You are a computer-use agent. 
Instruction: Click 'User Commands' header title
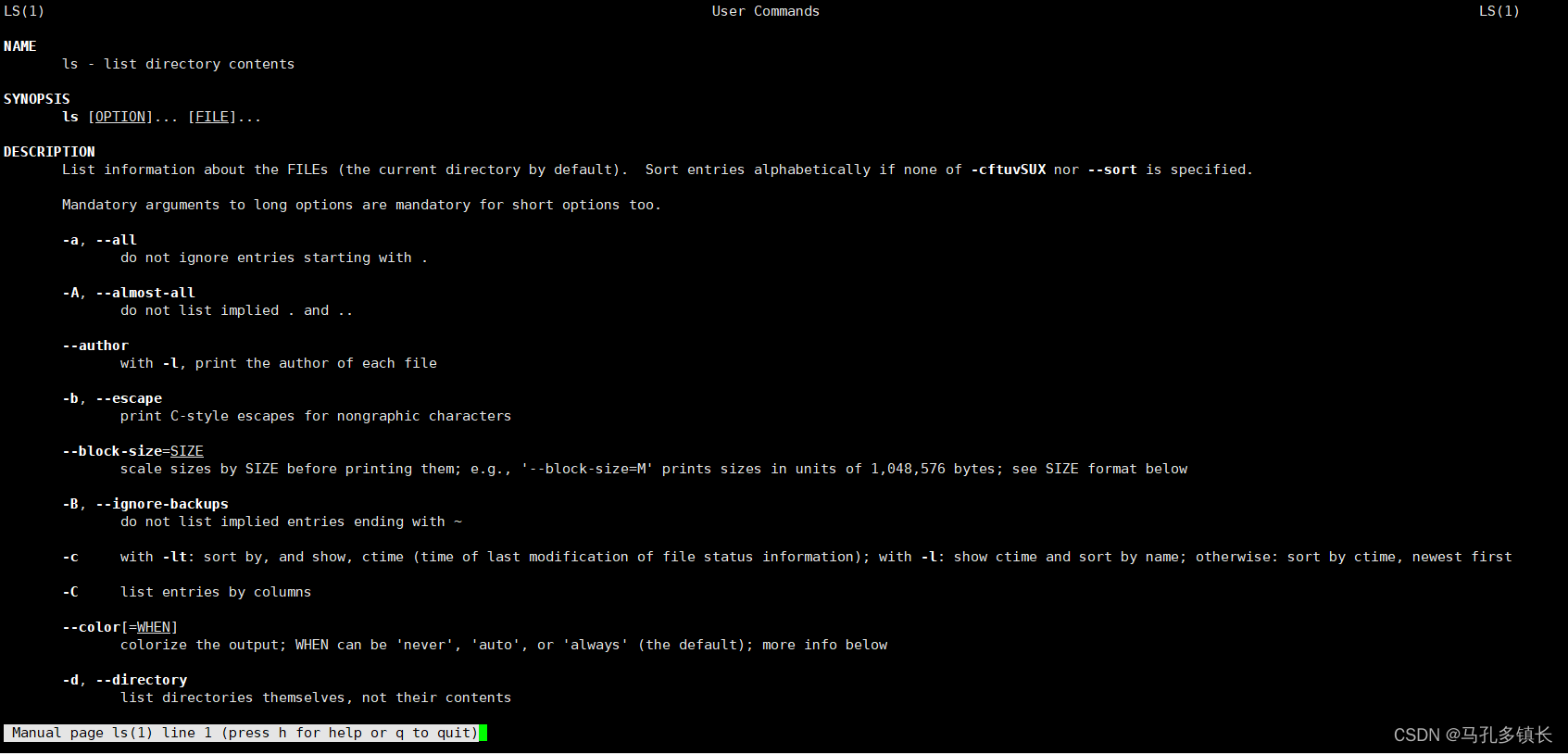tap(766, 11)
